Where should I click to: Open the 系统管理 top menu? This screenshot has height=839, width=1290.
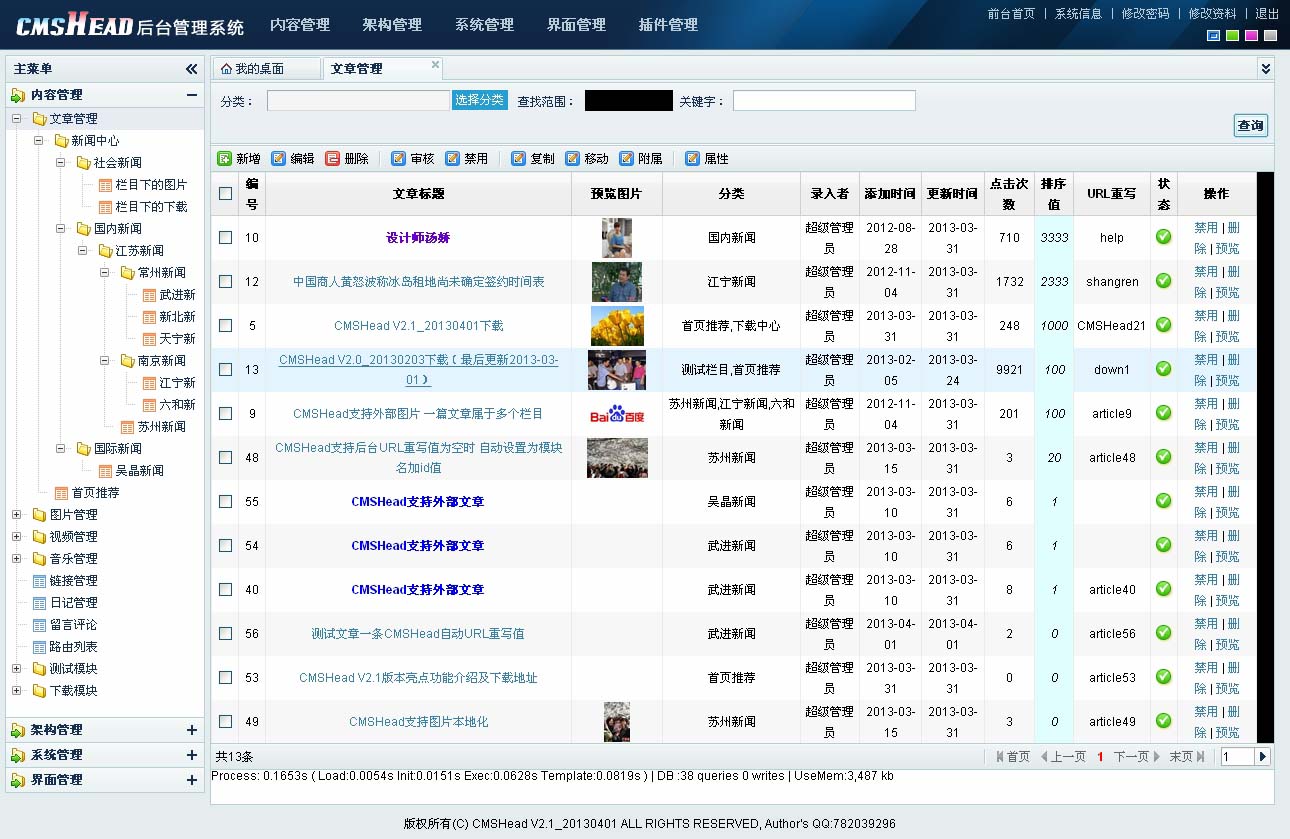[x=484, y=25]
